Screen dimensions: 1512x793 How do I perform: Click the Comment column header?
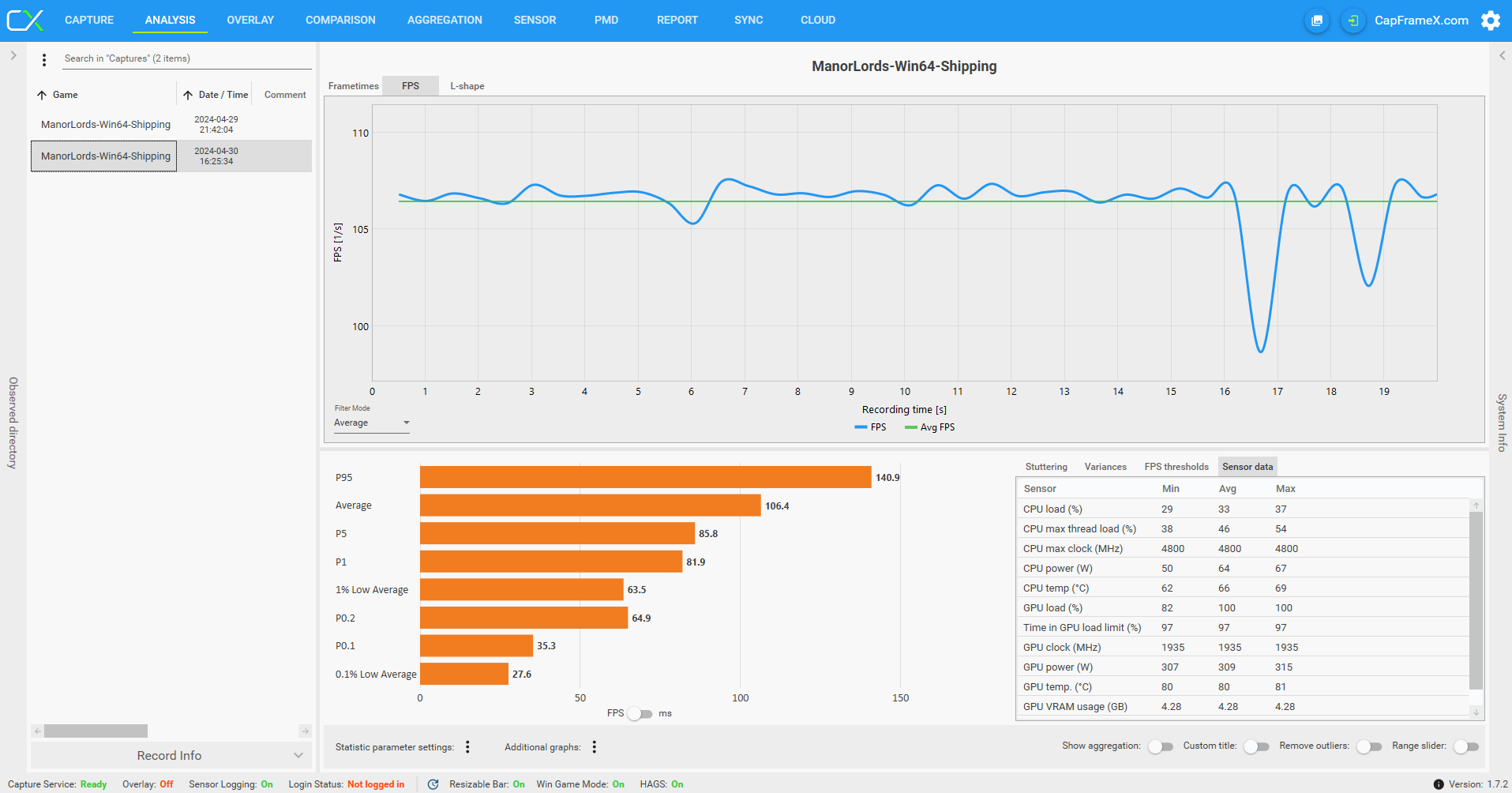click(285, 95)
